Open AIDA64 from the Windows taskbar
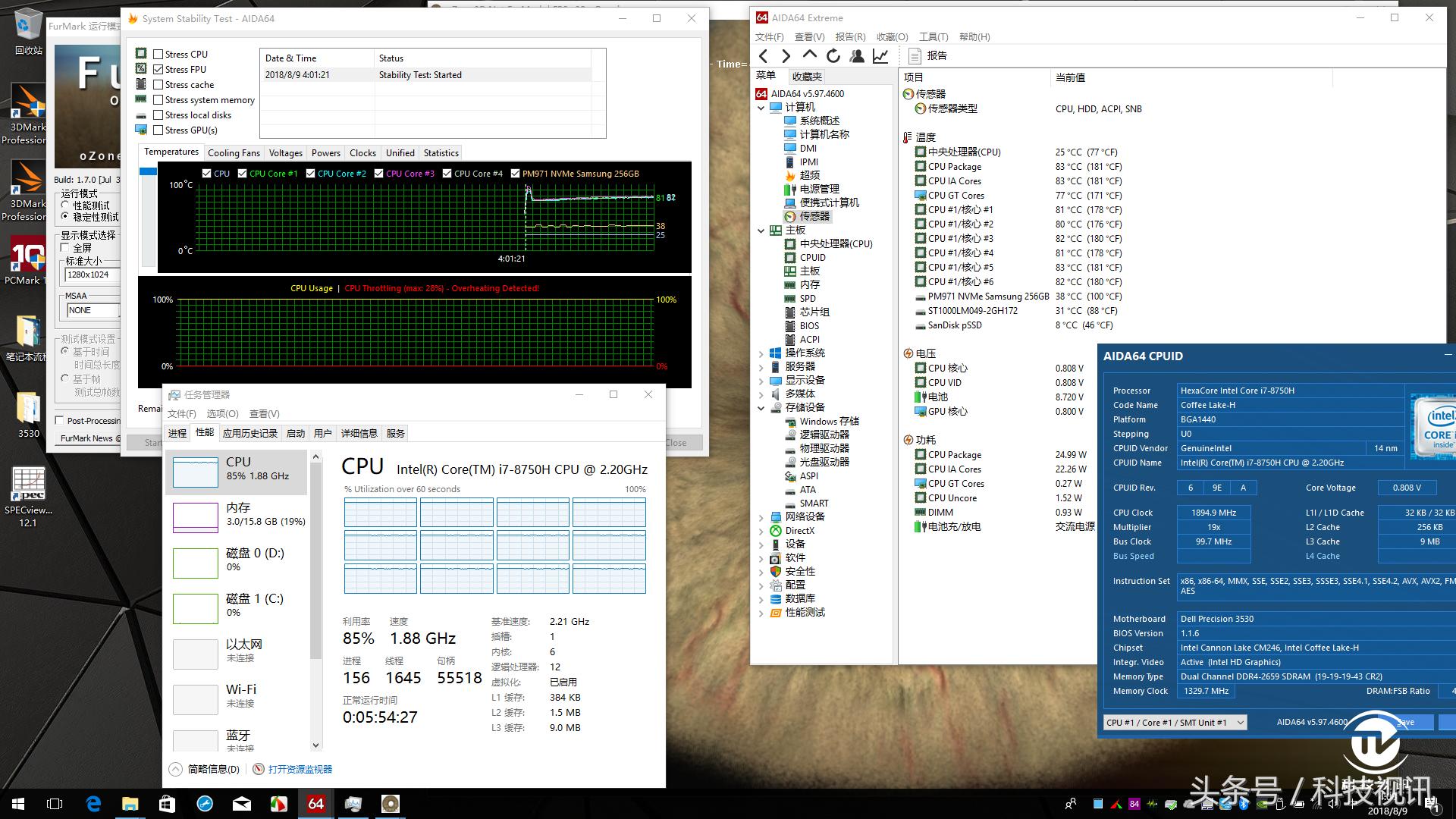Viewport: 1456px width, 819px height. click(316, 804)
